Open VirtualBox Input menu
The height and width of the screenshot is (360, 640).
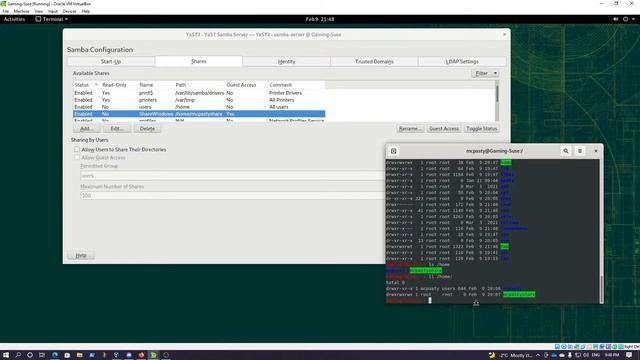coord(53,11)
